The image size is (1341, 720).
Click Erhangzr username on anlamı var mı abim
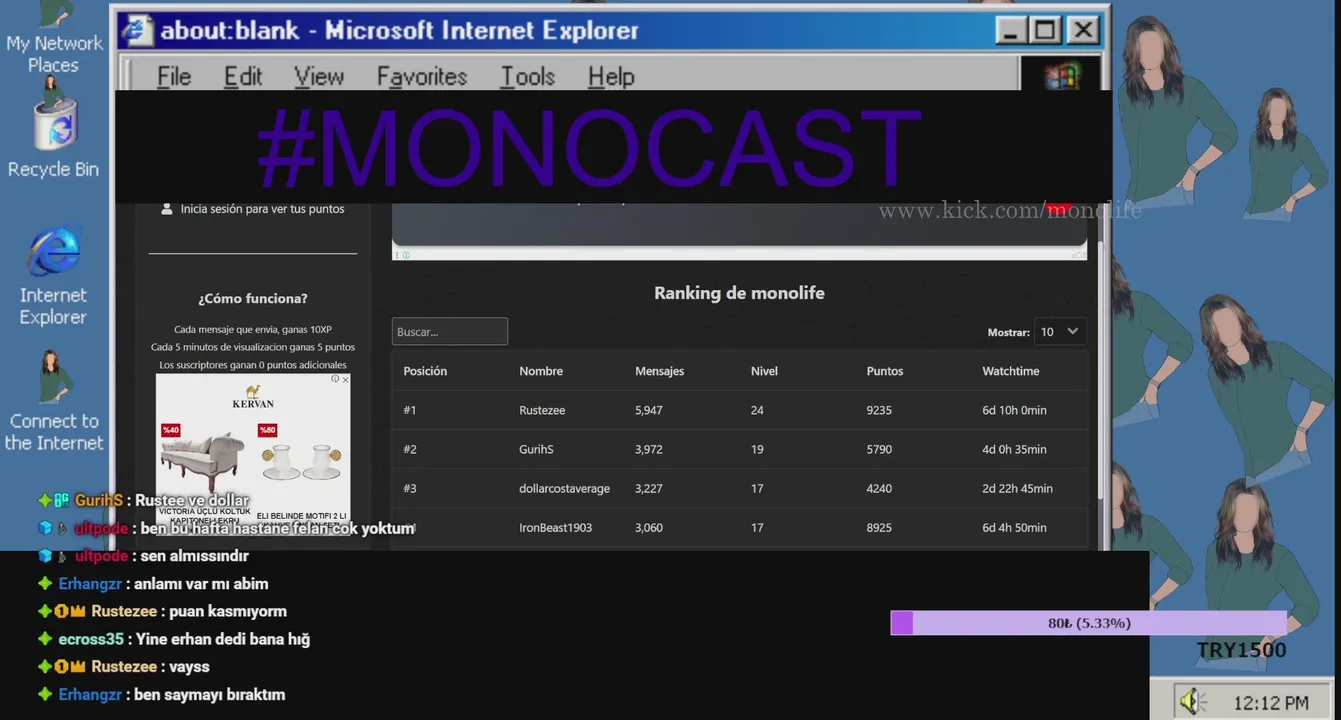(x=90, y=584)
